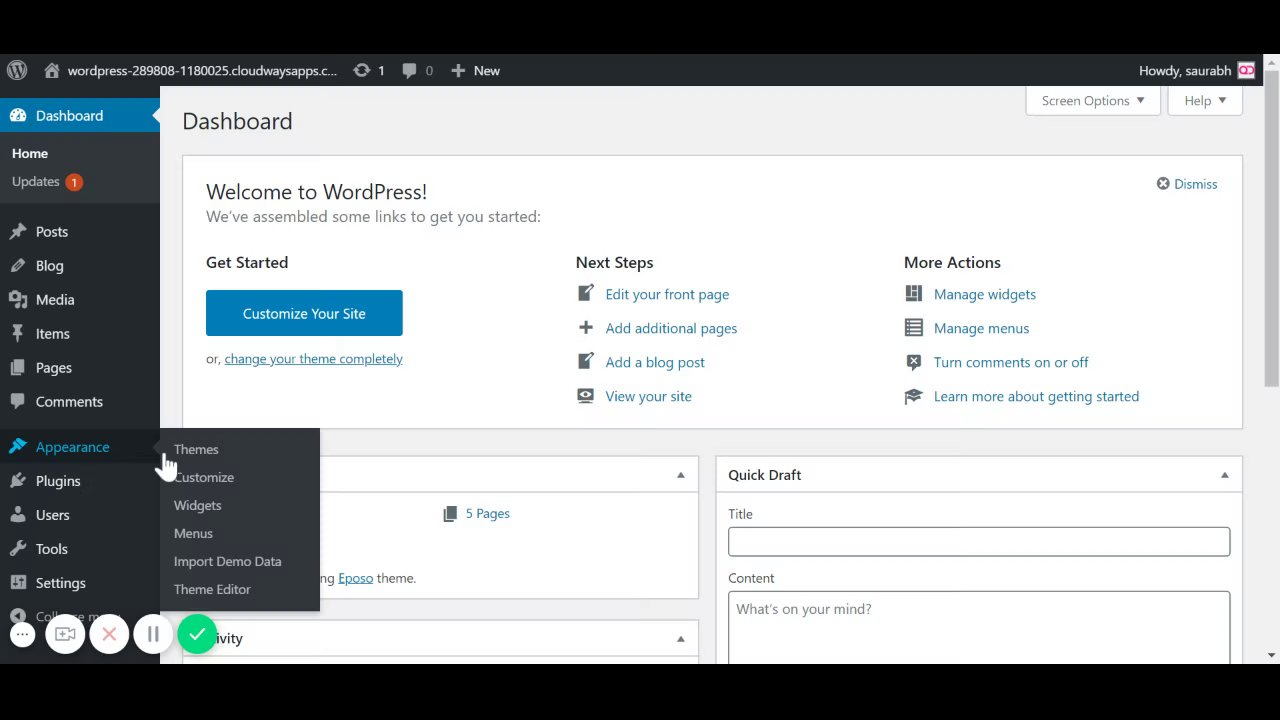Click the Tools wrench icon in sidebar
The image size is (1280, 720).
click(18, 548)
